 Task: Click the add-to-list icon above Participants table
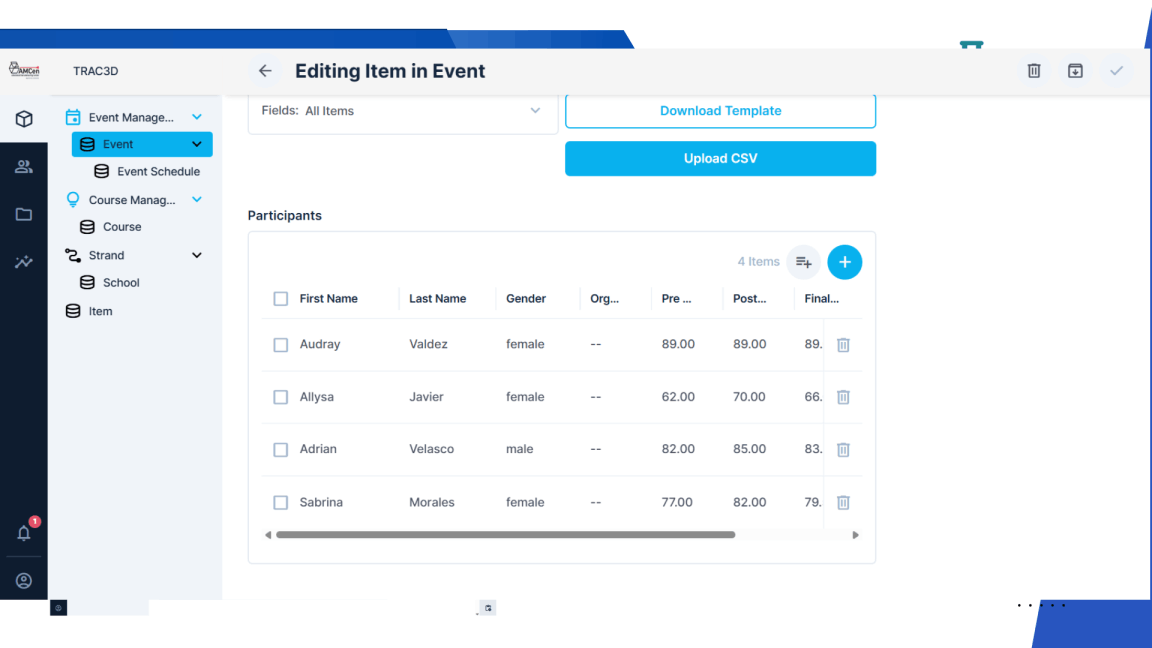tap(804, 261)
